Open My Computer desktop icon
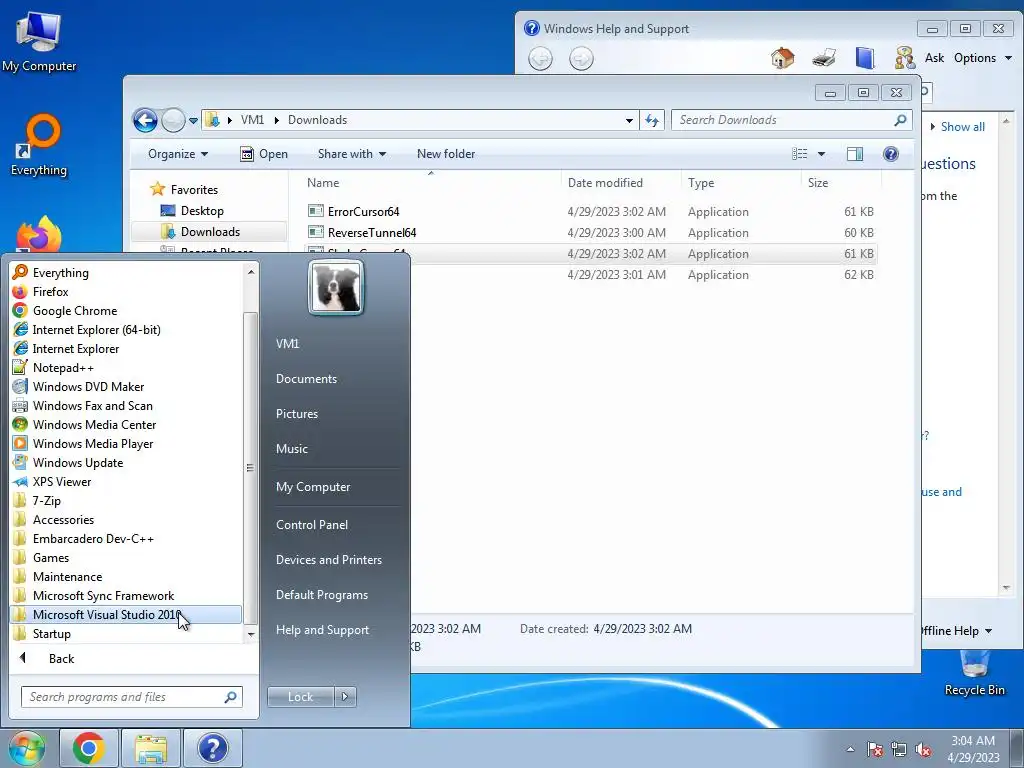Image resolution: width=1024 pixels, height=768 pixels. tap(39, 42)
